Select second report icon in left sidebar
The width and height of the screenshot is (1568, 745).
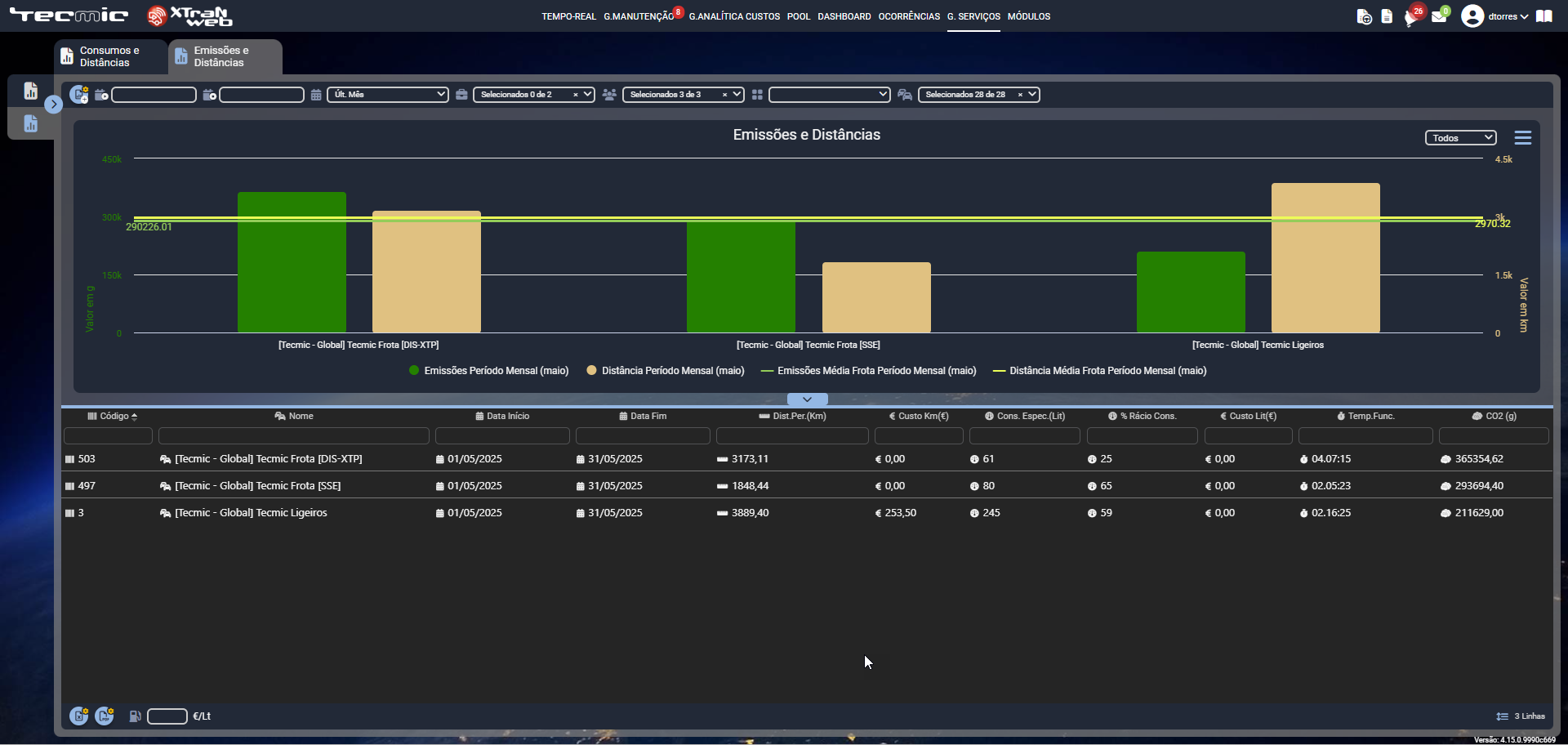coord(31,123)
